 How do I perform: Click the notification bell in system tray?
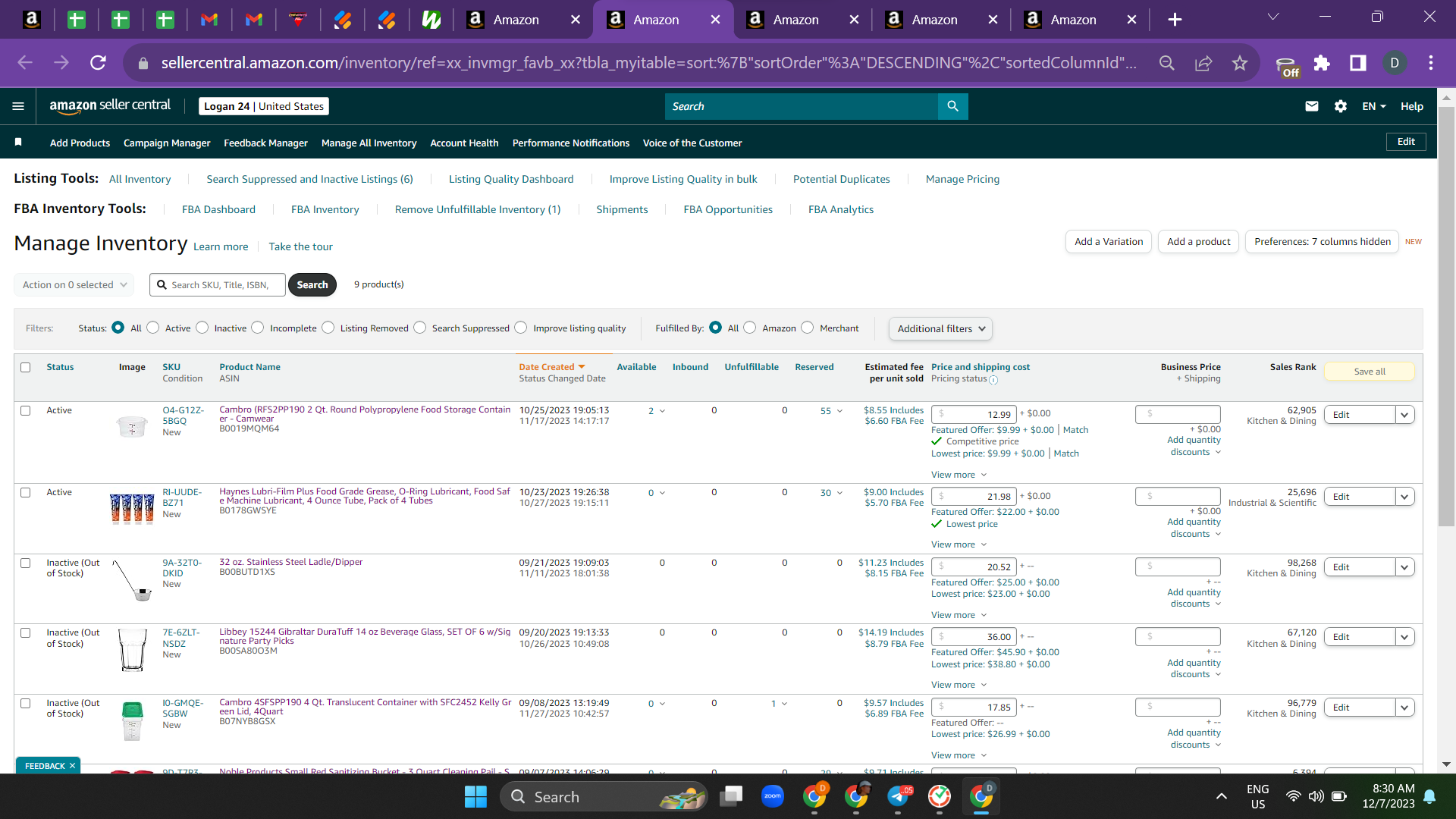(x=1429, y=796)
